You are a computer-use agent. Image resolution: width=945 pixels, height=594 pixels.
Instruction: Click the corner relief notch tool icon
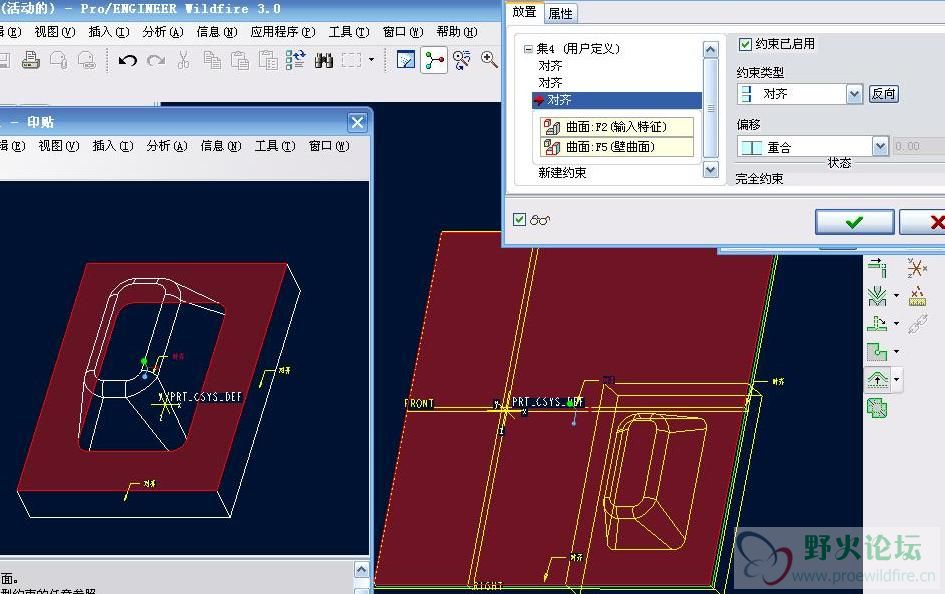click(878, 351)
